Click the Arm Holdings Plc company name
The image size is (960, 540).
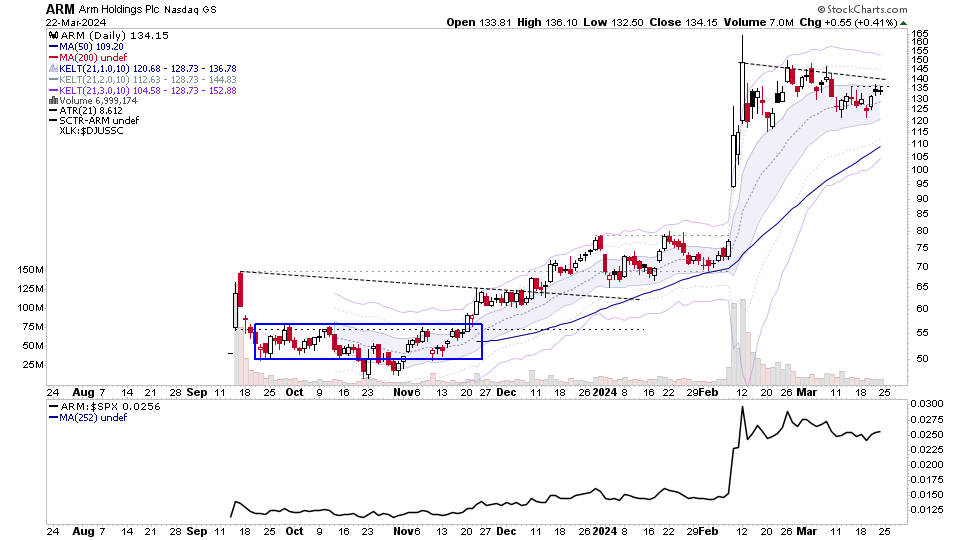click(119, 10)
